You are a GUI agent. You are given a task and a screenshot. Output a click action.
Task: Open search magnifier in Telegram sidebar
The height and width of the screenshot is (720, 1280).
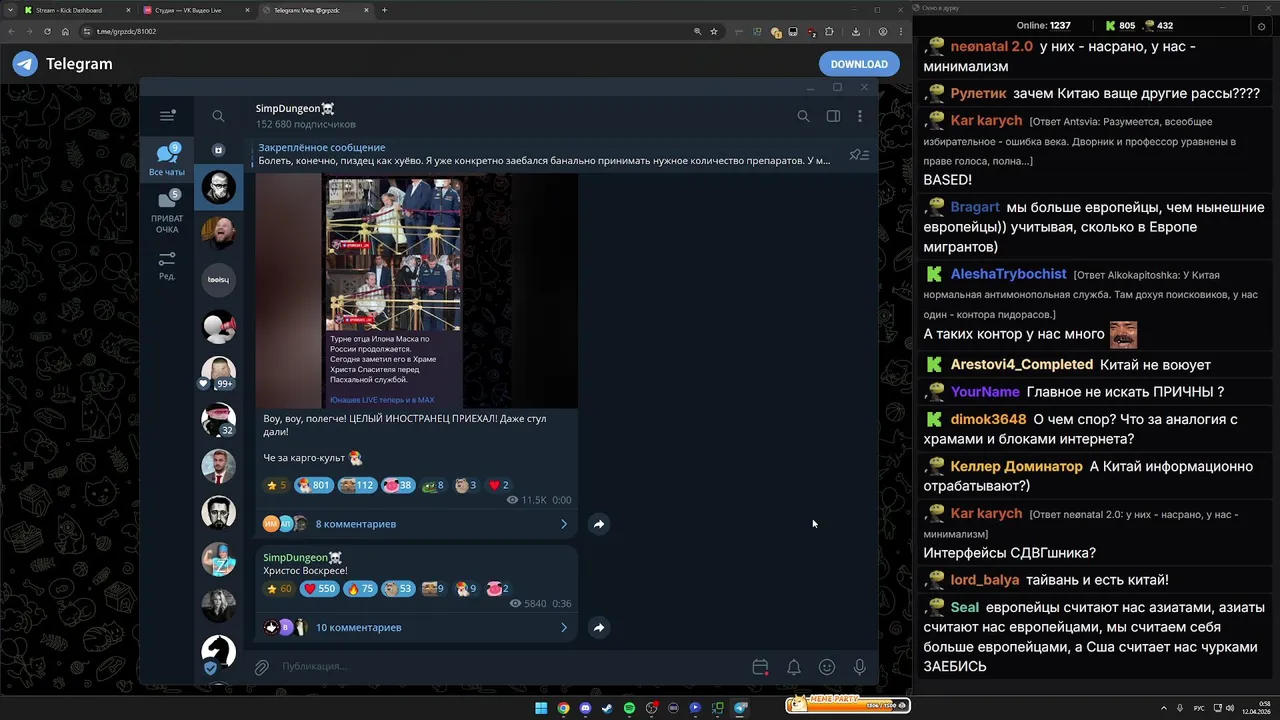point(218,116)
